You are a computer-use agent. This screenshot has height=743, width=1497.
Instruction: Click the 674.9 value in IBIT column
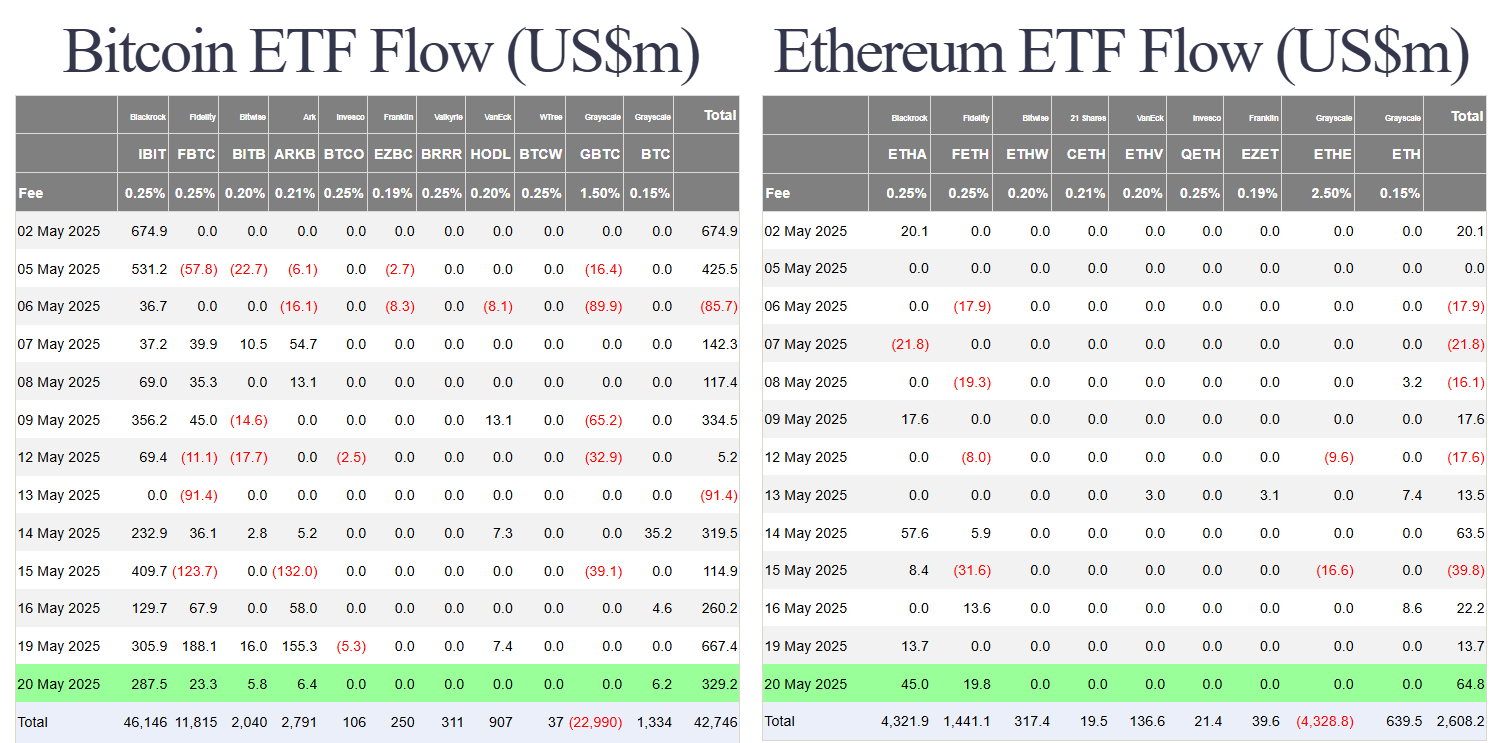point(149,231)
